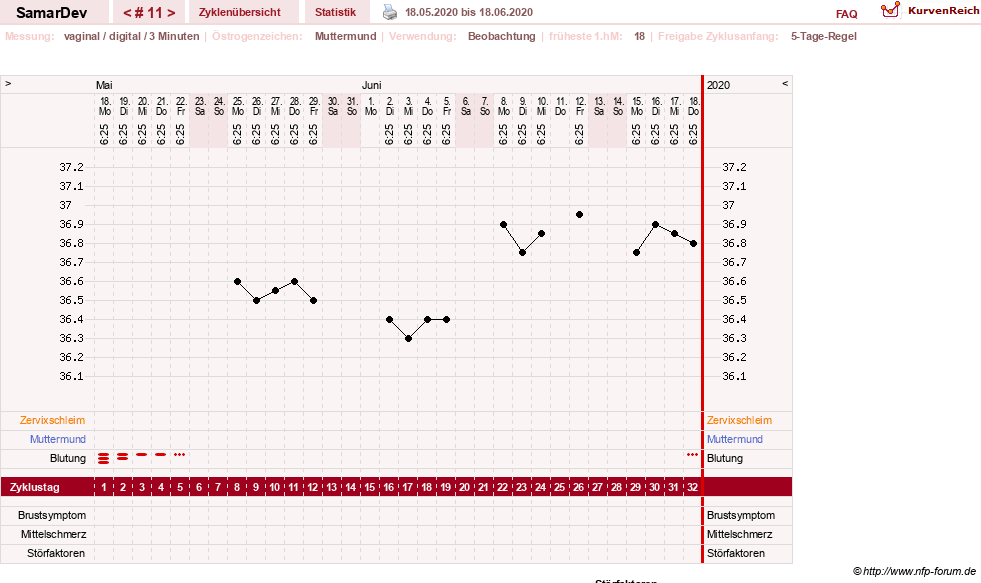
Task: Open the Statistik tab
Action: (x=335, y=12)
